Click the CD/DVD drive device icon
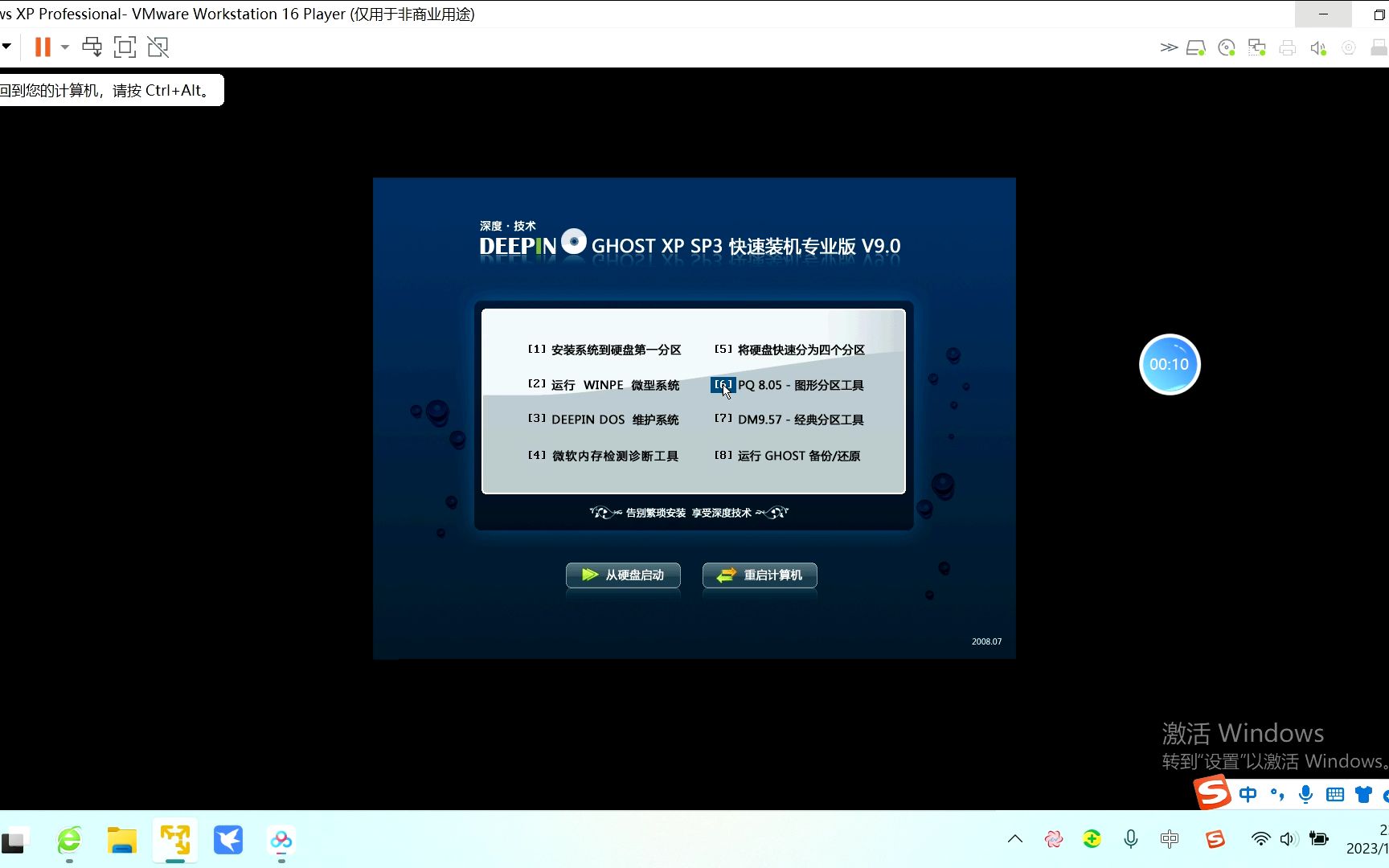 pyautogui.click(x=1227, y=48)
